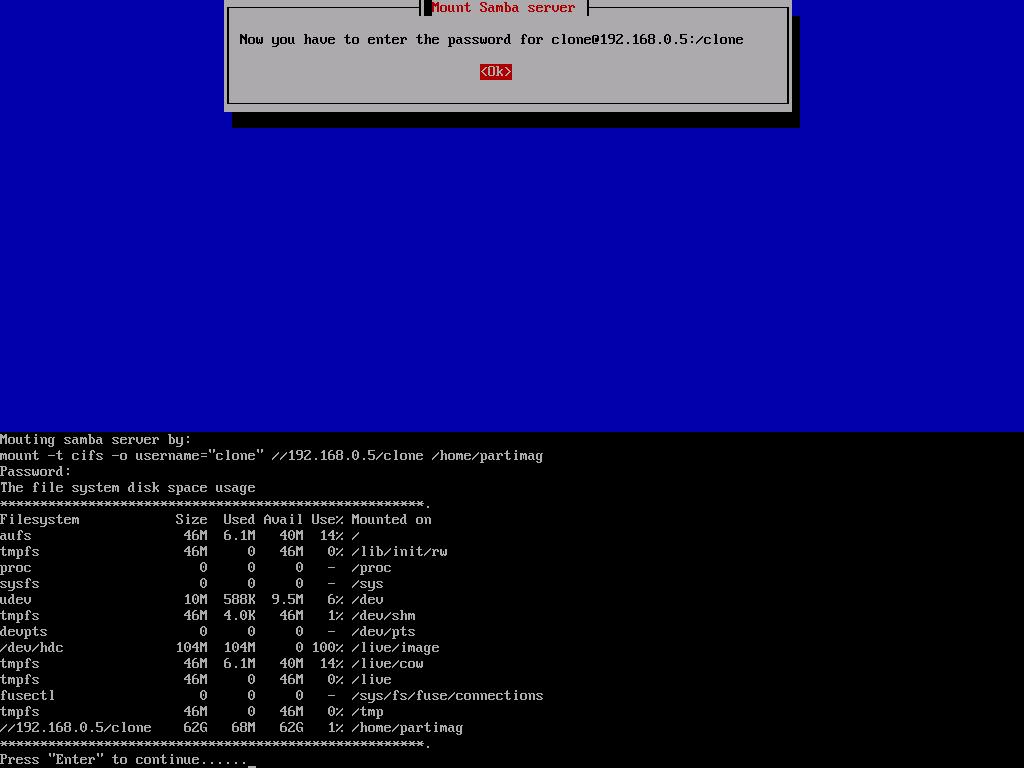Select the 'aufs' filesystem row name
Screen dimensions: 1024x768
[x=16, y=536]
